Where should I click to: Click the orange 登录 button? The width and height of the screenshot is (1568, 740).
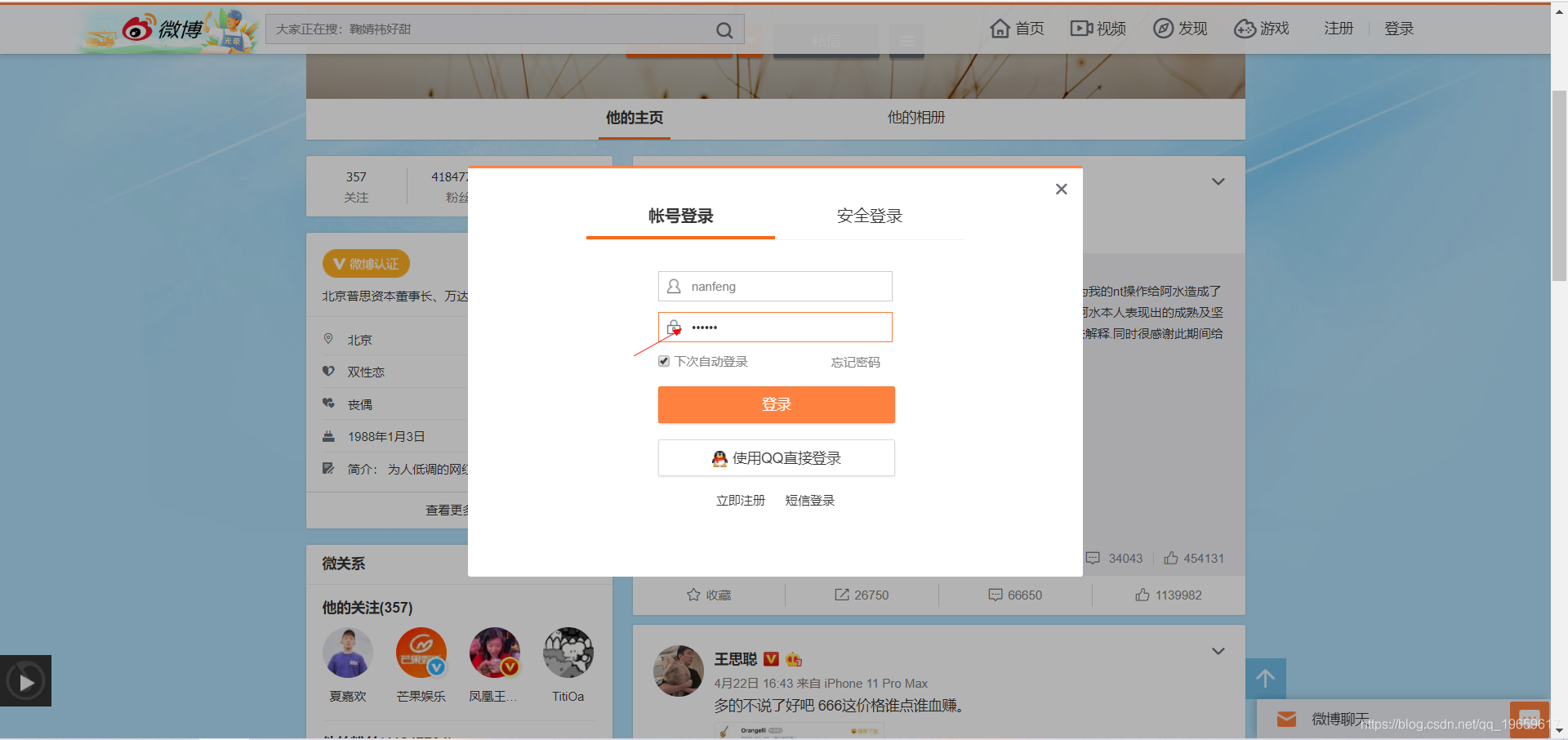777,404
